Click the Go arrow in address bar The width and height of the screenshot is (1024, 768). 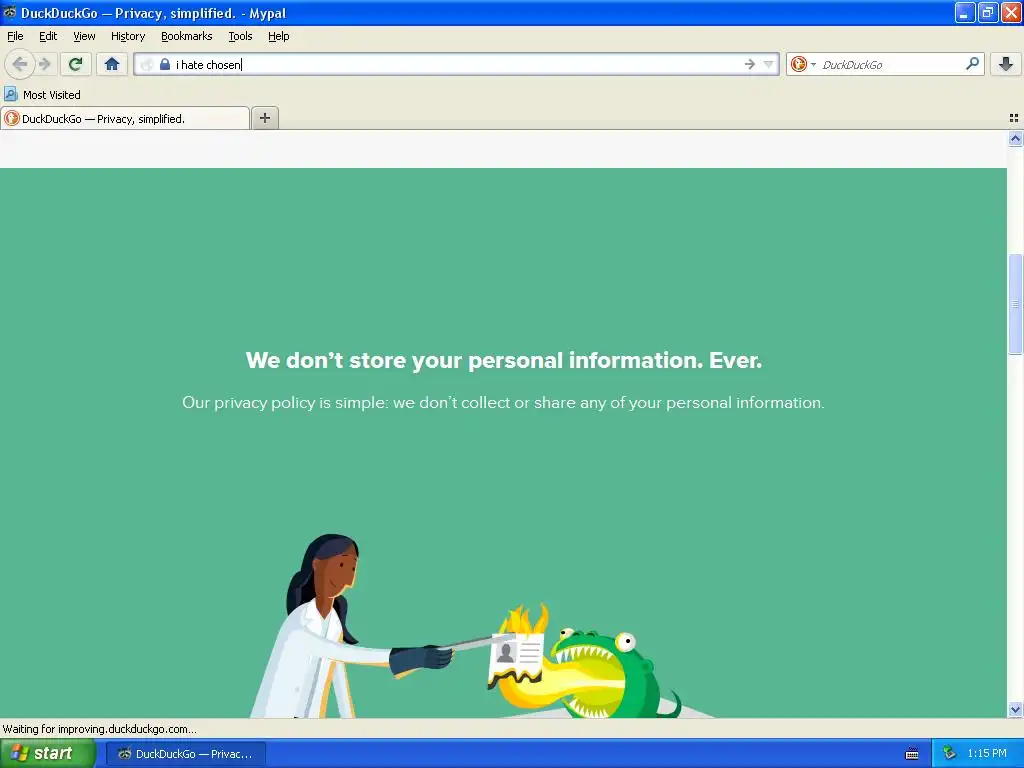750,64
